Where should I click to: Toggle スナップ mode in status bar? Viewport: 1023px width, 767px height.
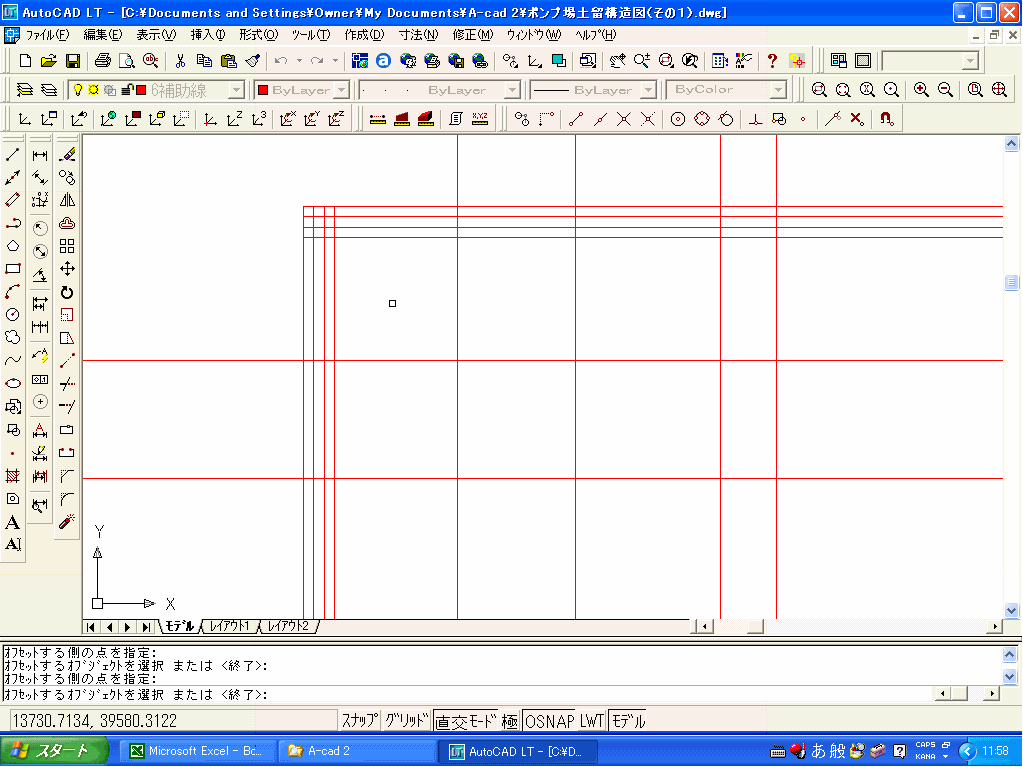click(359, 721)
